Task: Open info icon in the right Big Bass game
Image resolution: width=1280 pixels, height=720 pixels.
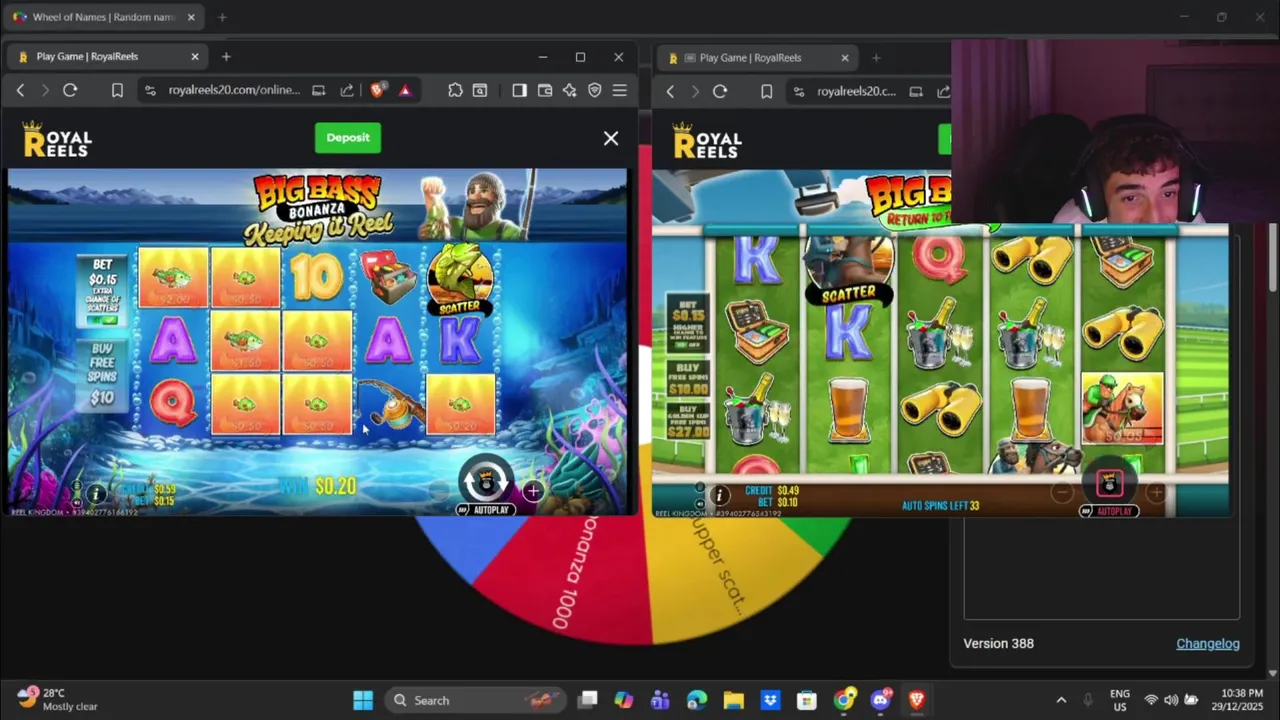Action: pyautogui.click(x=719, y=496)
